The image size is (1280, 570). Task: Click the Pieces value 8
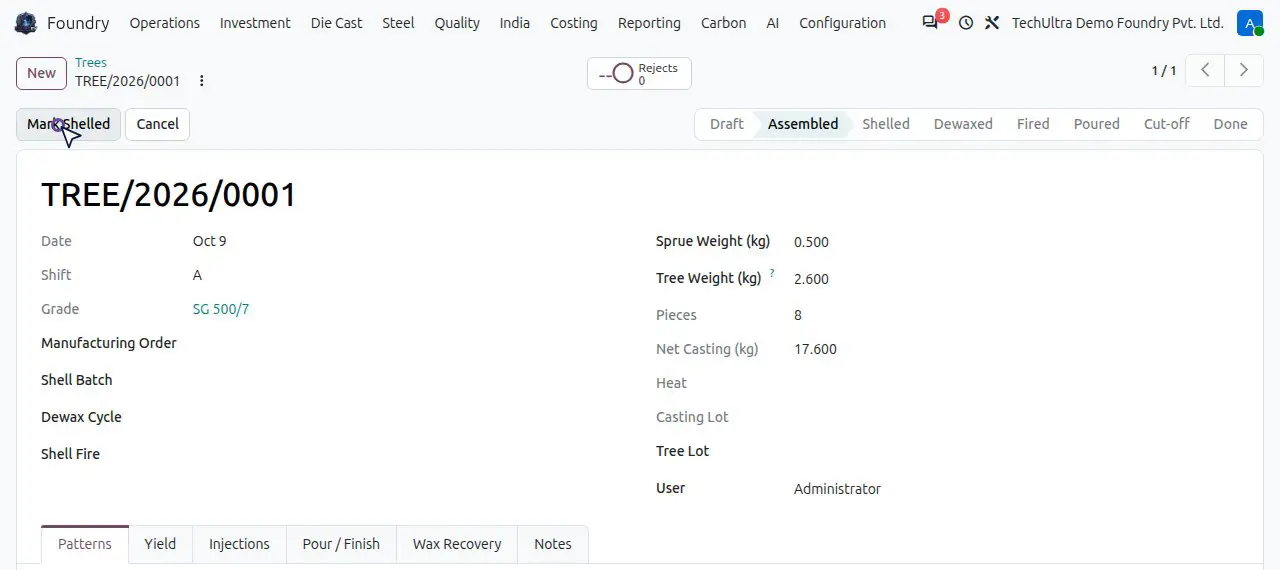[x=798, y=315]
